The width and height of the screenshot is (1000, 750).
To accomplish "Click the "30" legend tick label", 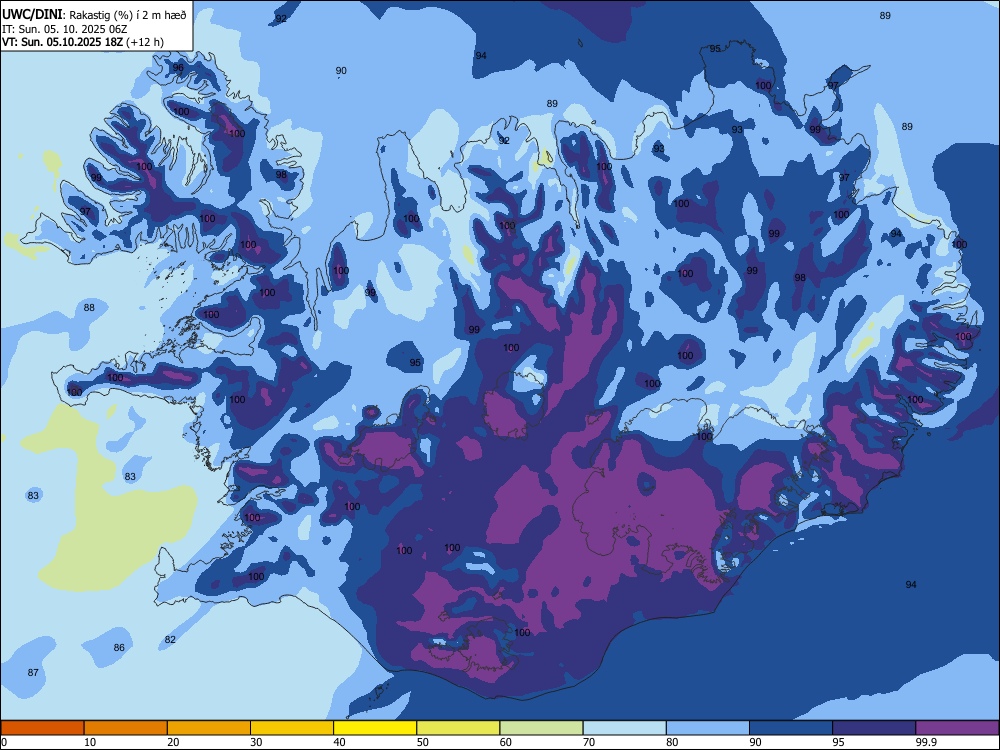I will [x=256, y=742].
